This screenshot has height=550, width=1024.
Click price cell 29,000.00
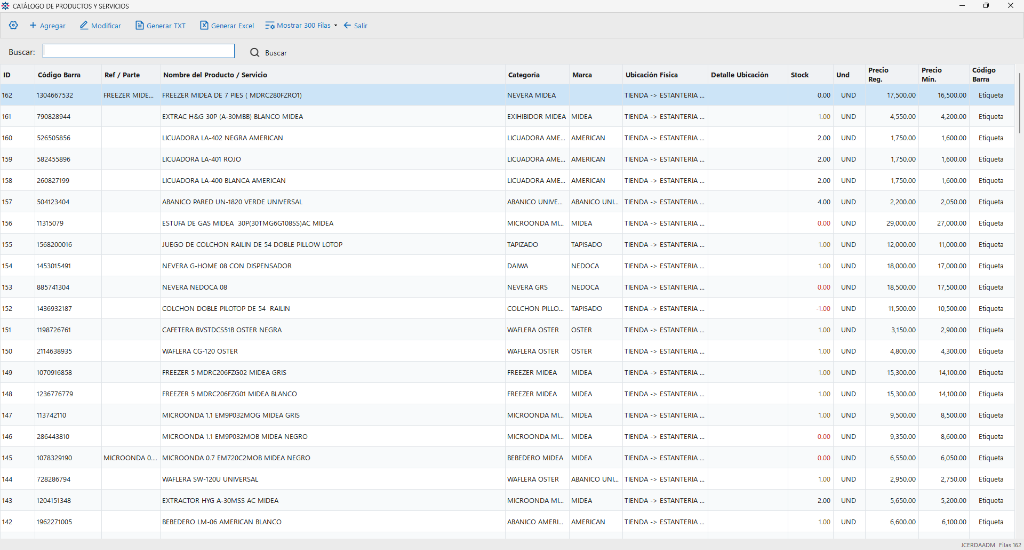click(x=901, y=223)
